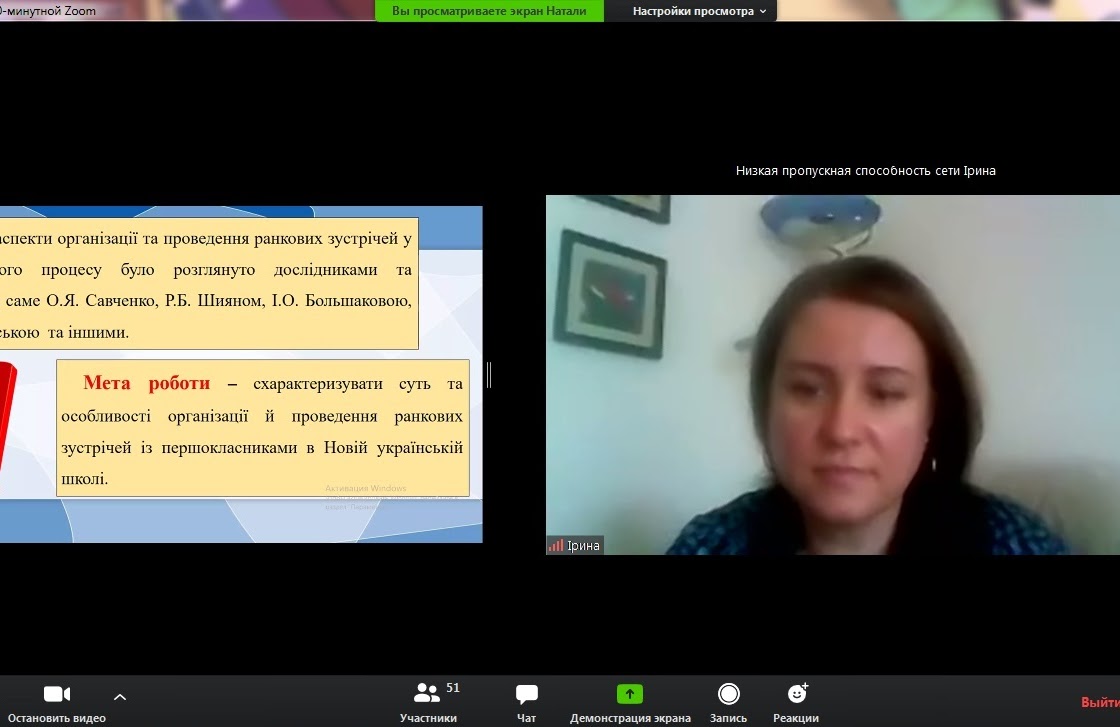The height and width of the screenshot is (727, 1120).
Task: Click the camera icon to stop video
Action: coord(57,694)
